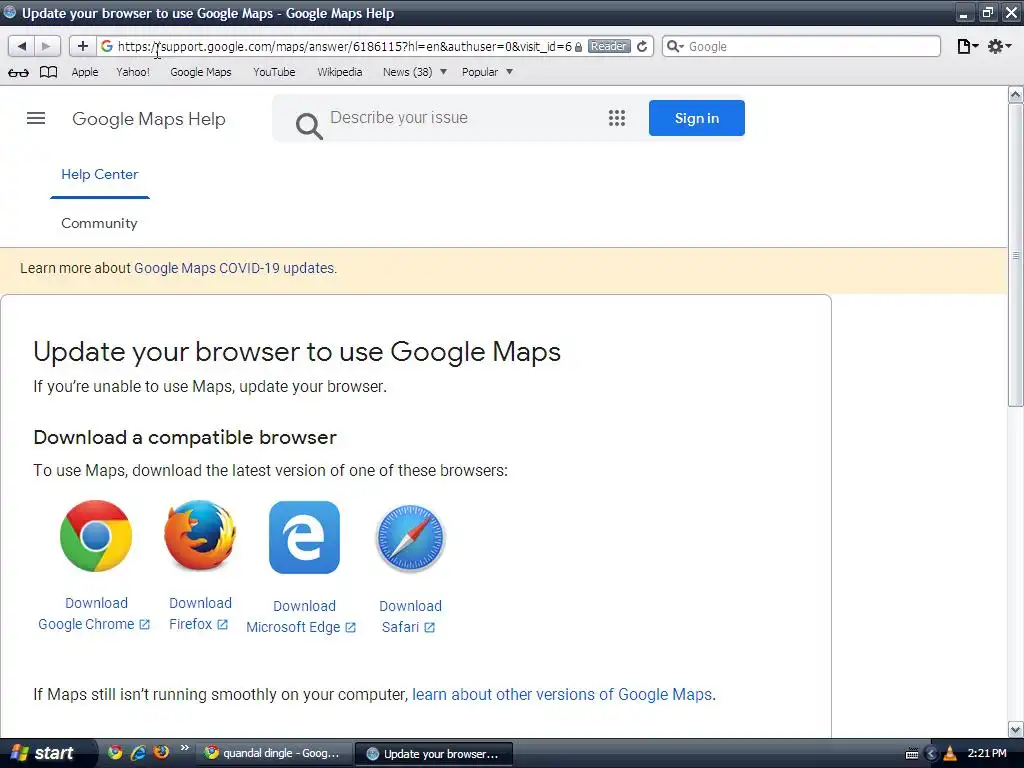
Task: Open the Reader view button
Action: point(609,46)
